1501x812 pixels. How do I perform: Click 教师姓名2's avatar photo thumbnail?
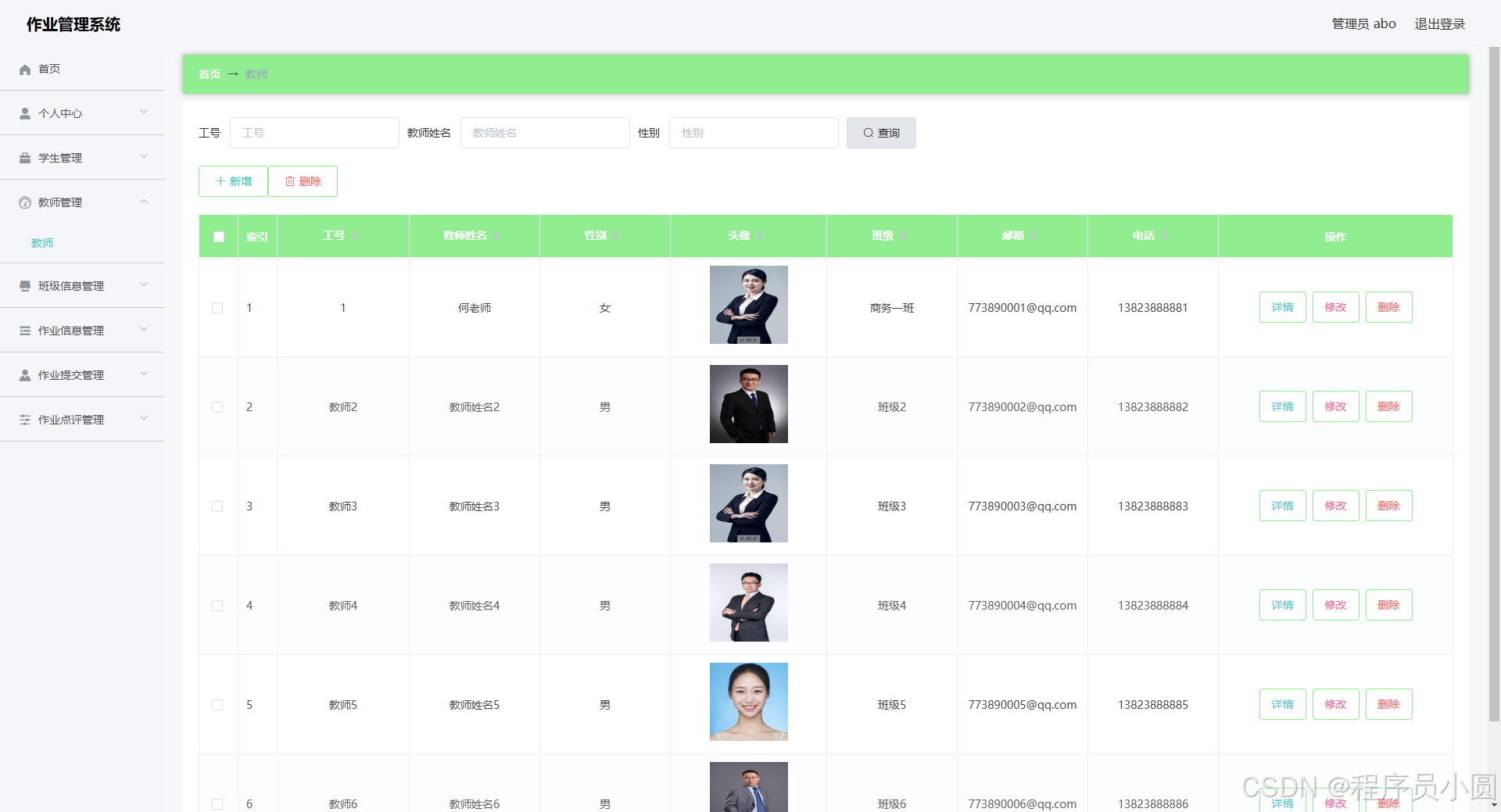[x=749, y=404]
